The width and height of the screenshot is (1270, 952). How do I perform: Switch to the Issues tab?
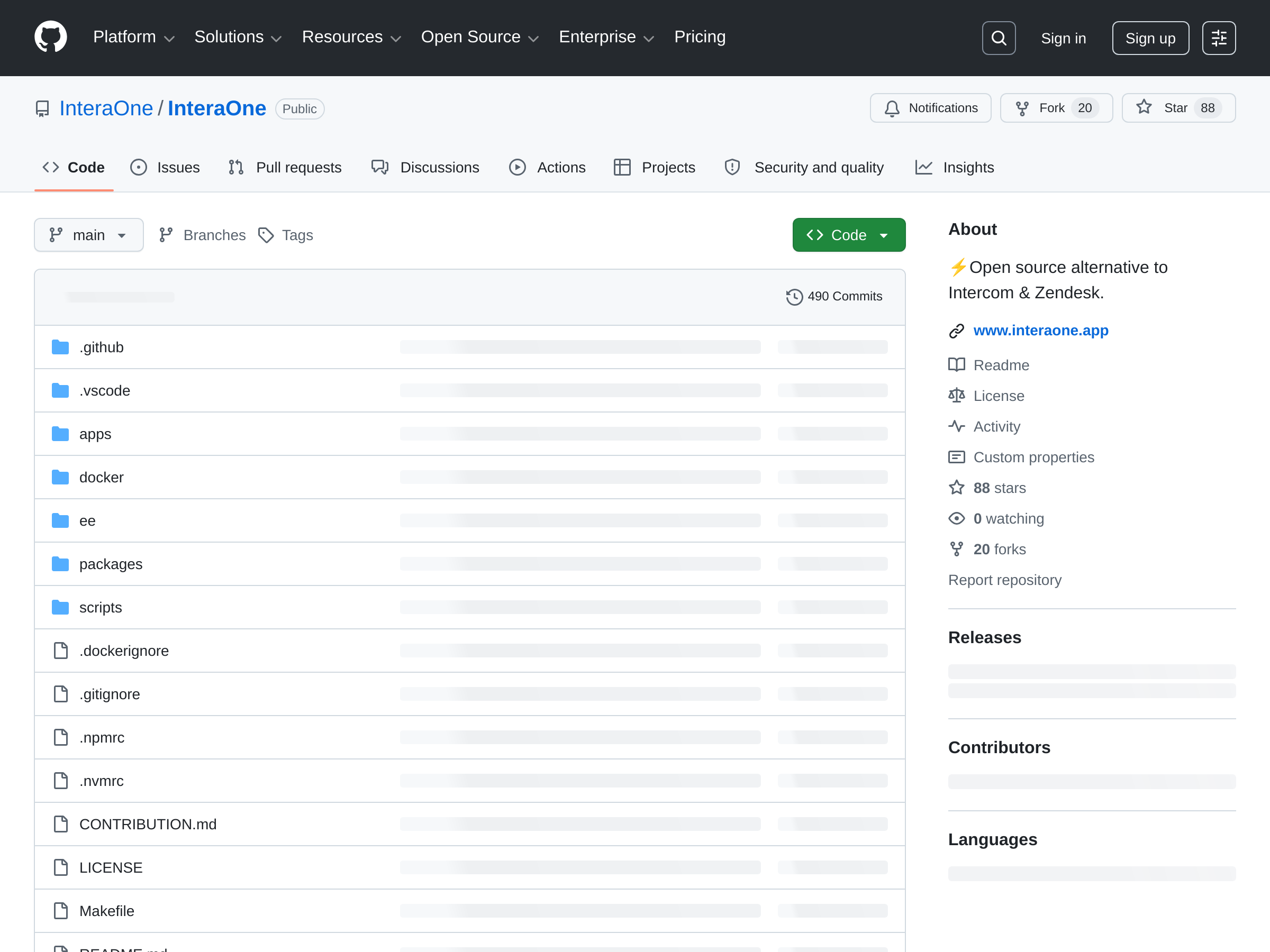[165, 168]
